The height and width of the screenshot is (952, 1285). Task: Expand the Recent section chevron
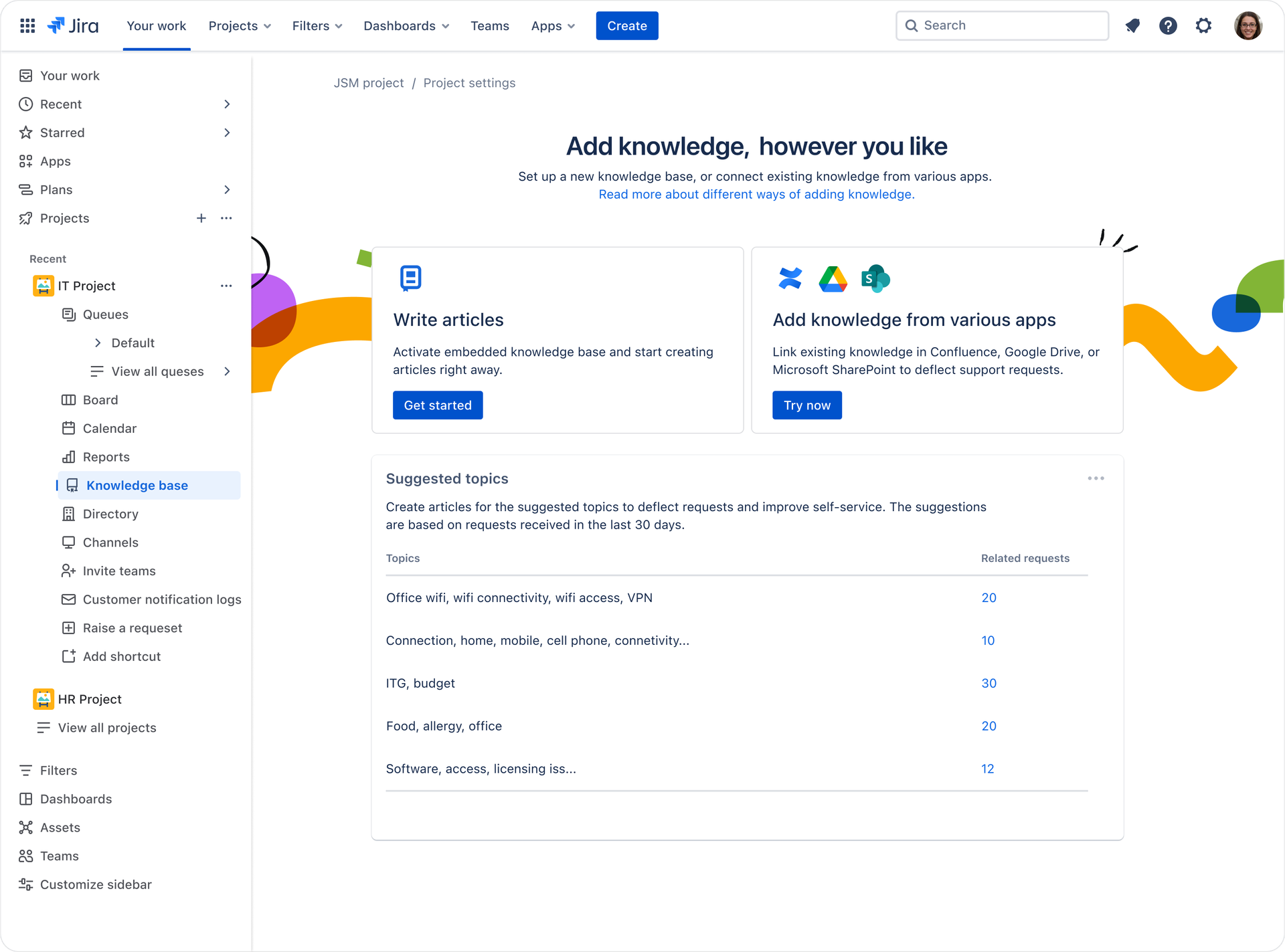click(x=227, y=104)
